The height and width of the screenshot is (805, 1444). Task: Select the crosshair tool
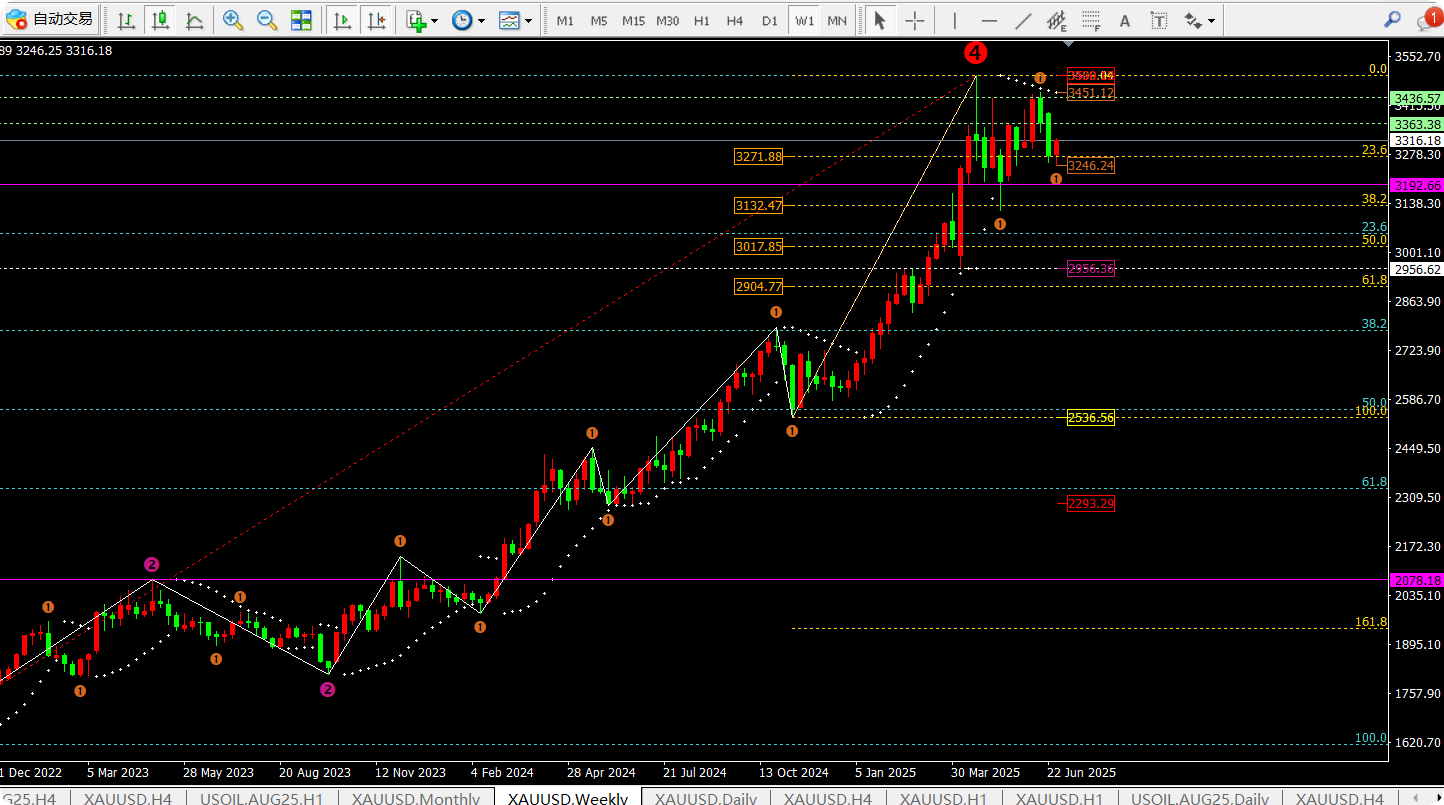coord(914,20)
